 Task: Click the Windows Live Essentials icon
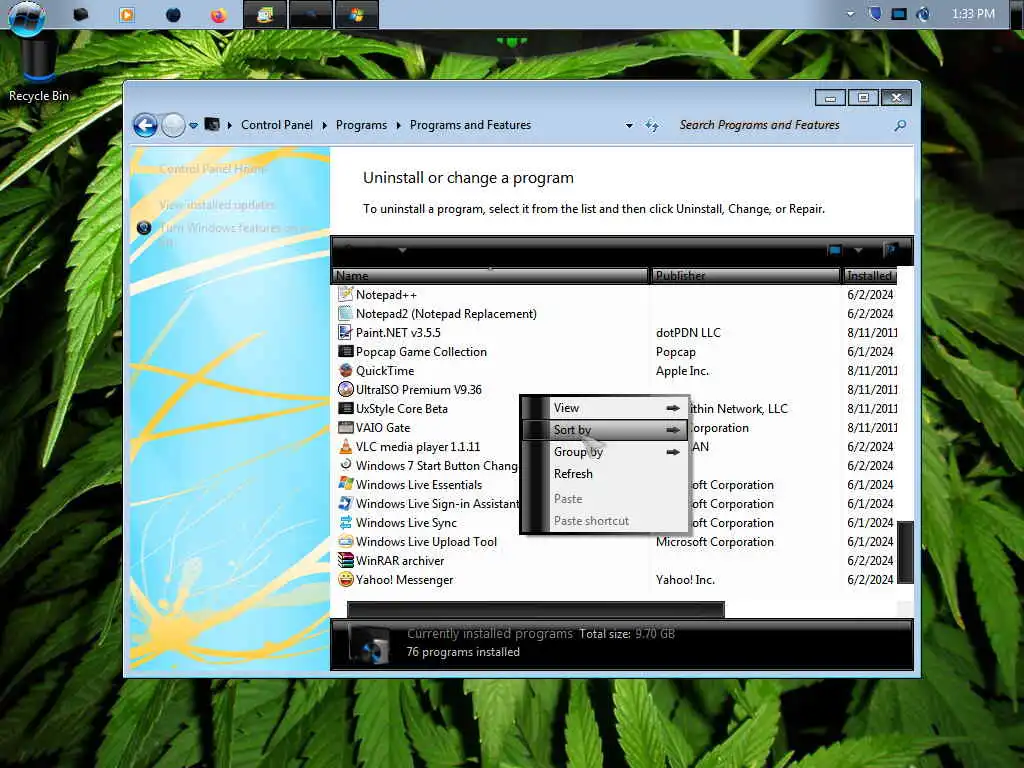point(345,484)
